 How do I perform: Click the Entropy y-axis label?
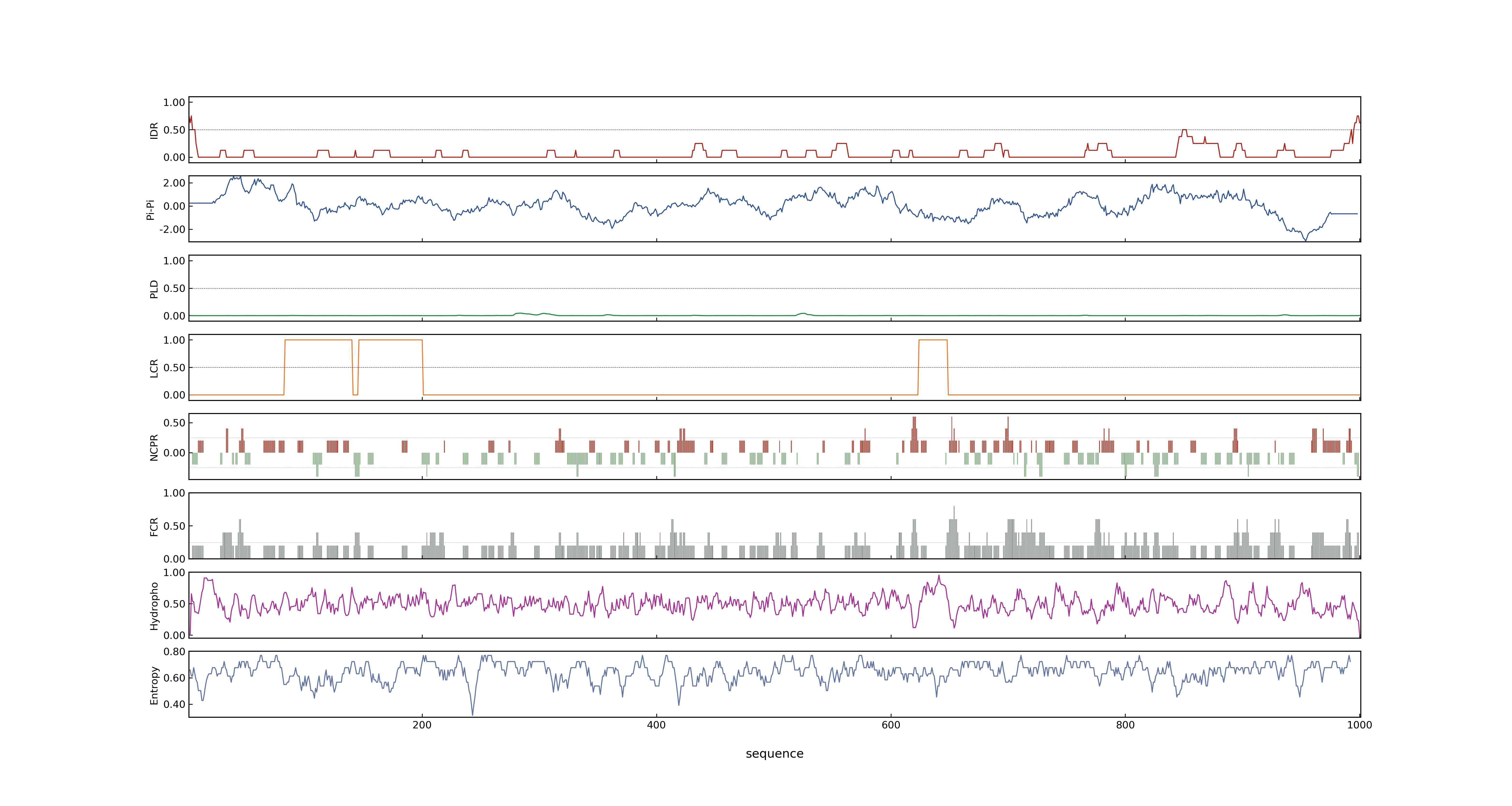(154, 685)
